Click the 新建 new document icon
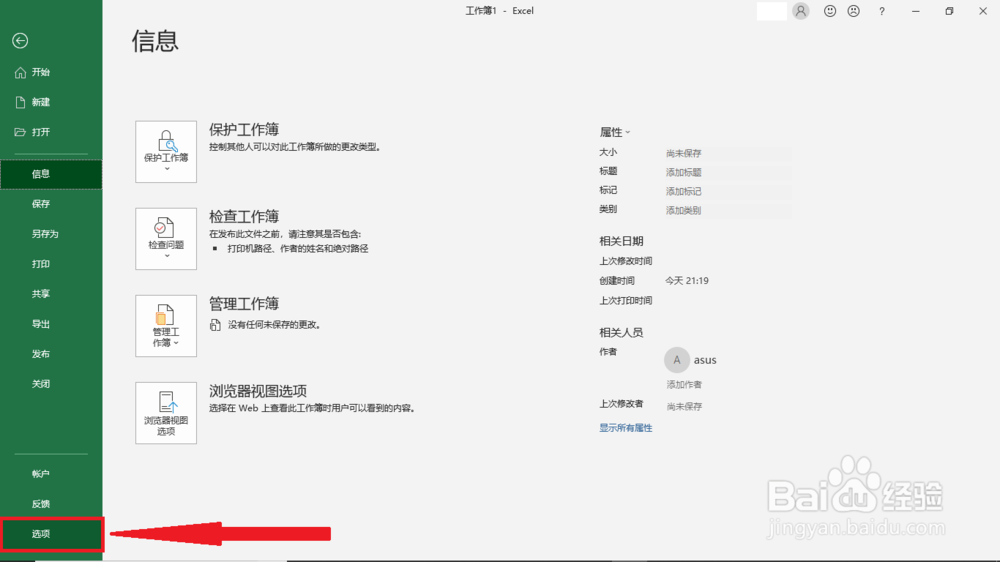Screen dimensions: 1000x562 (x=20, y=102)
